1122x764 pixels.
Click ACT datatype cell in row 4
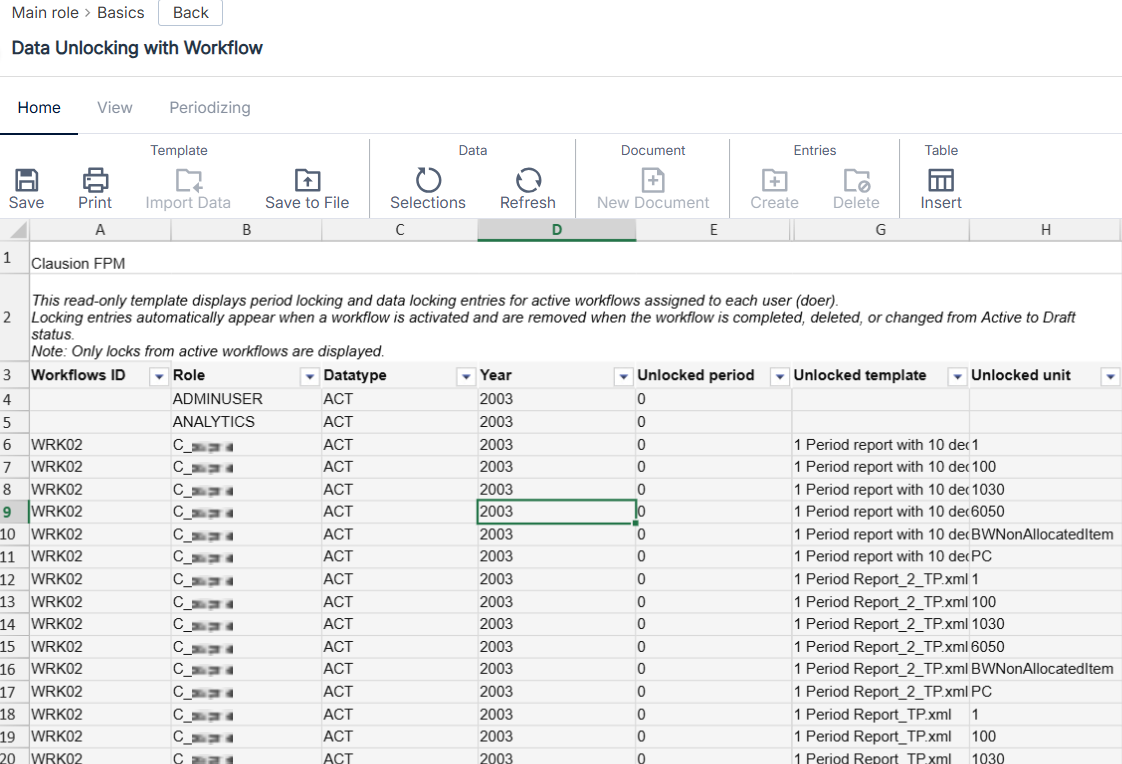click(x=400, y=399)
